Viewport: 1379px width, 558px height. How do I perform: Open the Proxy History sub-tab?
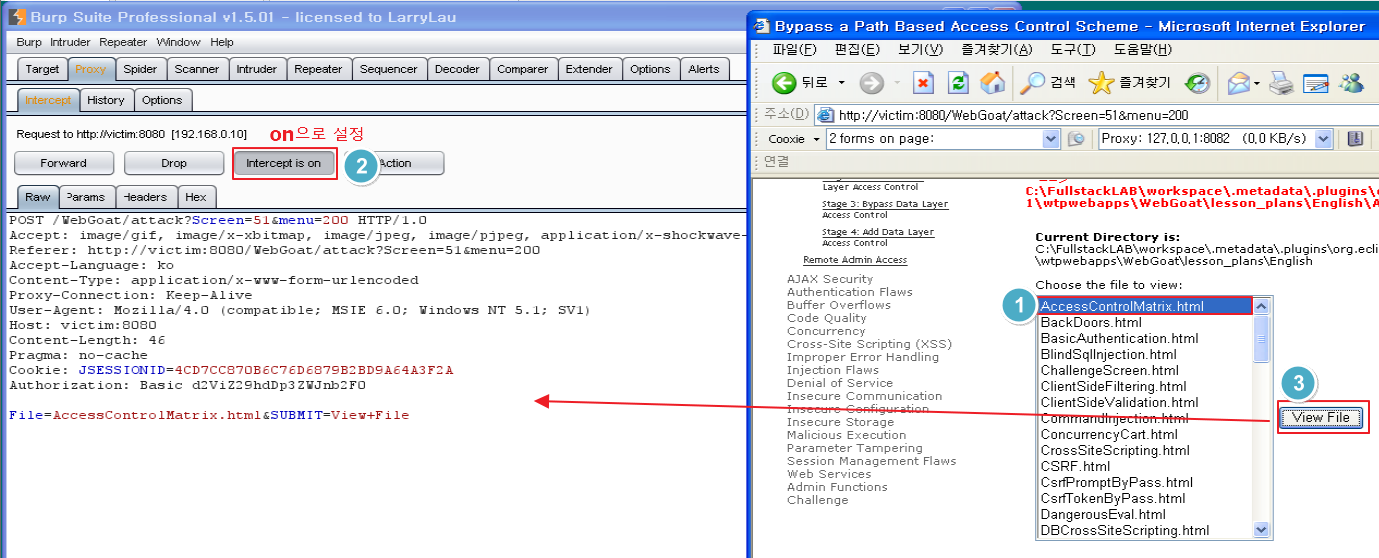click(105, 100)
